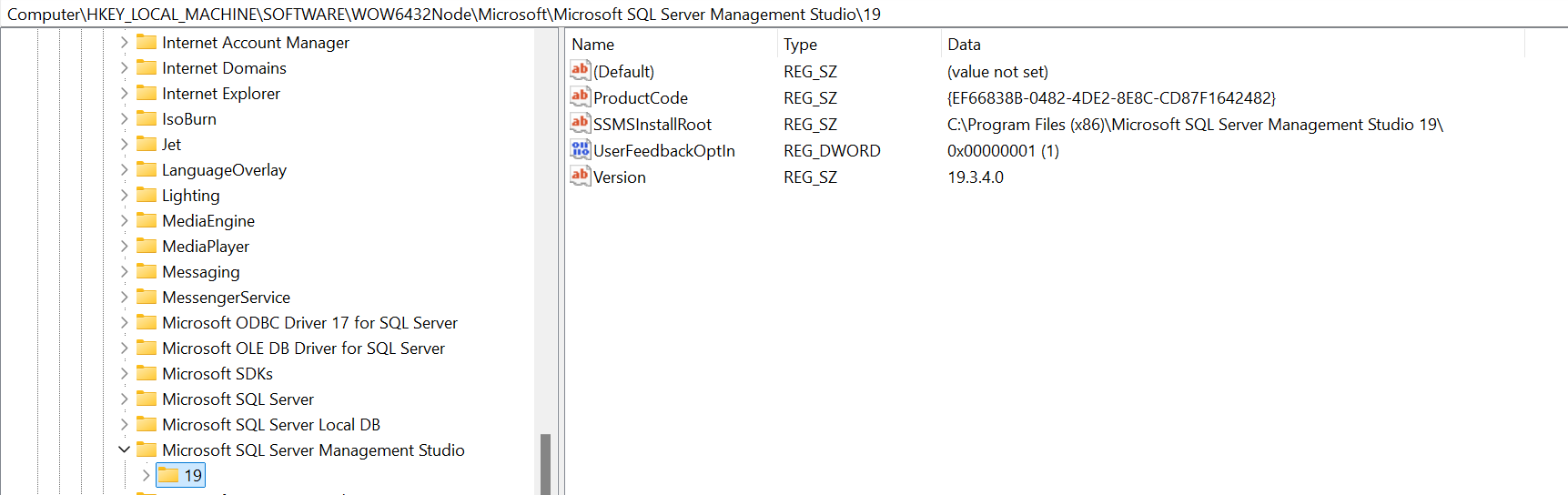Viewport: 1568px width, 495px height.
Task: Click the MediaPlayer folder icon
Action: pos(147,246)
